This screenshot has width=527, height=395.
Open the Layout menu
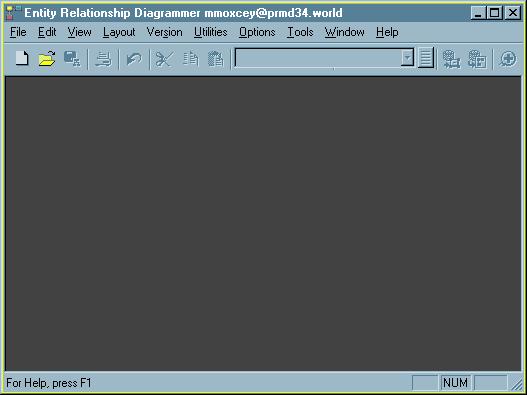pos(119,32)
